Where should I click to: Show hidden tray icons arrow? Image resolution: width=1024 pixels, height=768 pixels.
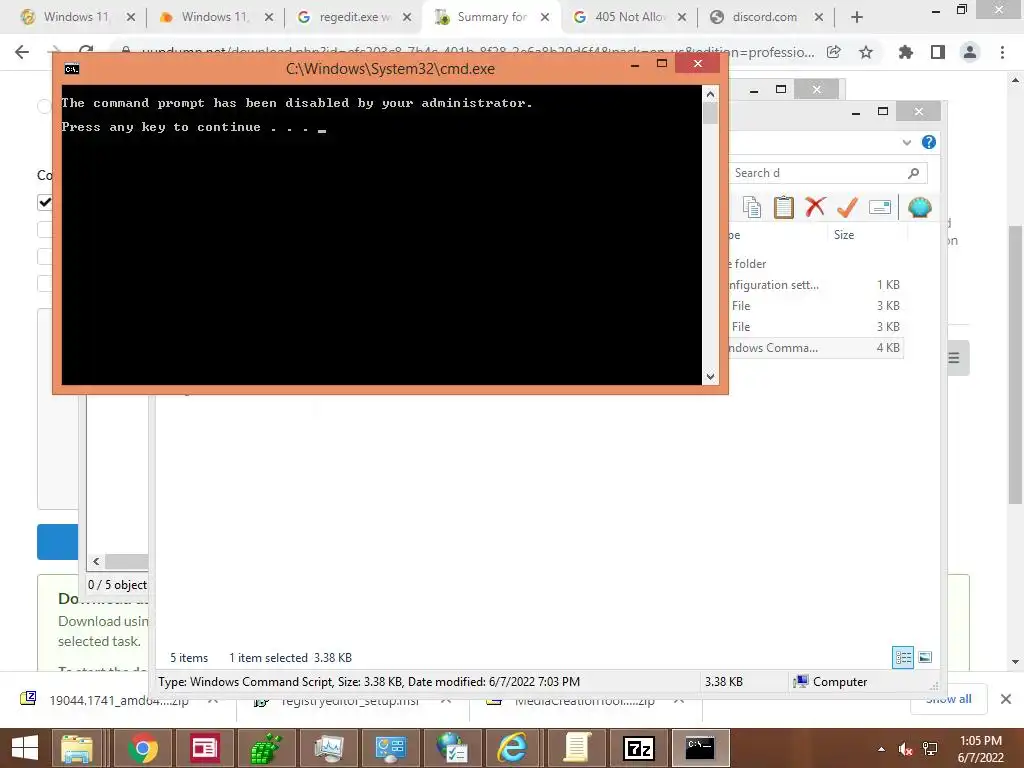pyautogui.click(x=882, y=749)
